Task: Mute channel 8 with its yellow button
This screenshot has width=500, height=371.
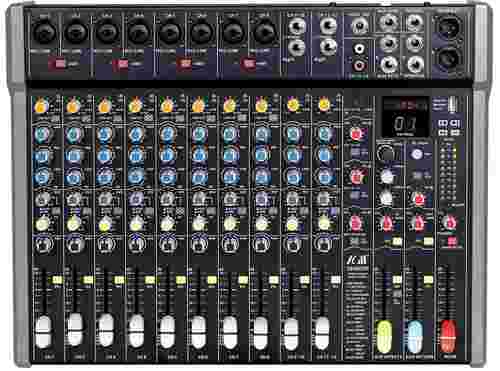Action: click(x=274, y=280)
